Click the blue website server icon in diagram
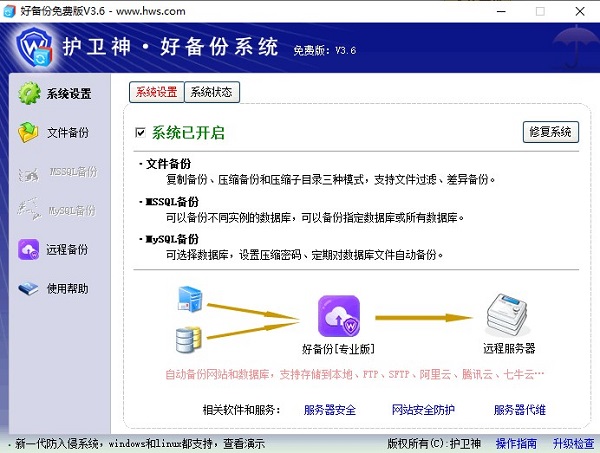Screen dimensions: 600x453 click(189, 297)
